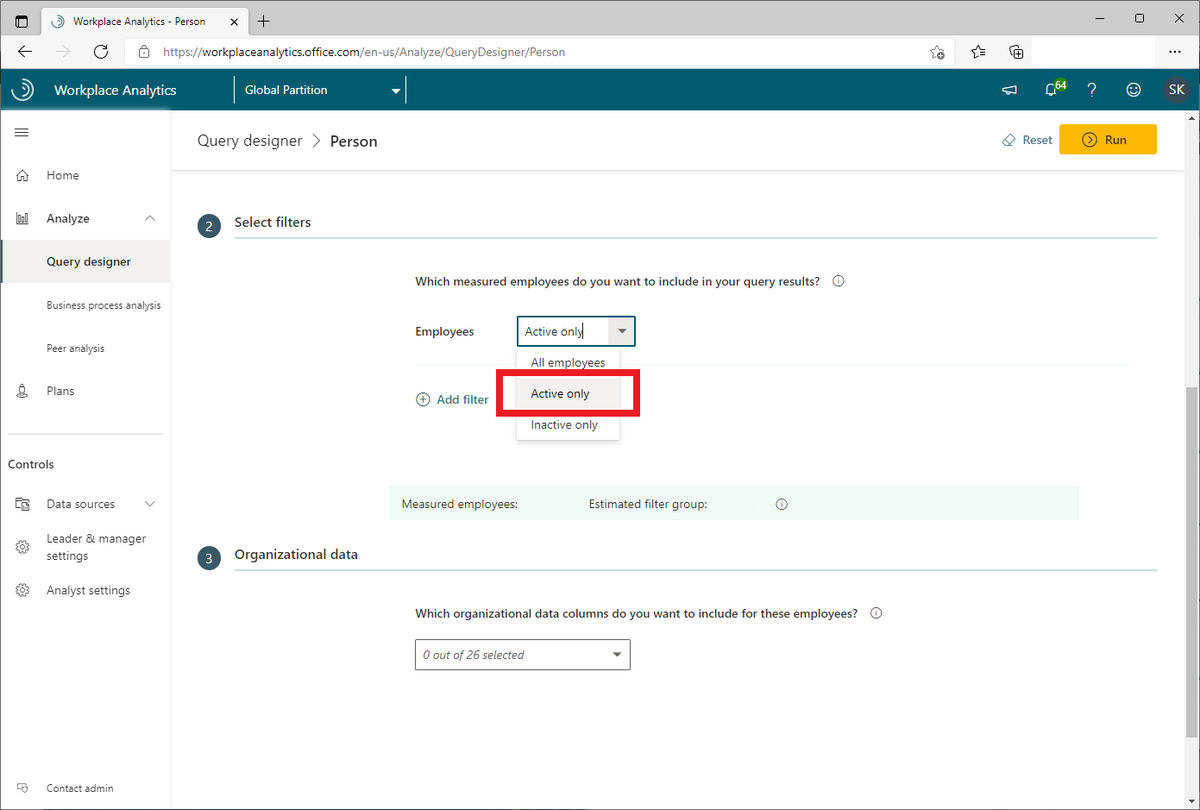Select All employees option
This screenshot has width=1200, height=810.
coord(568,363)
